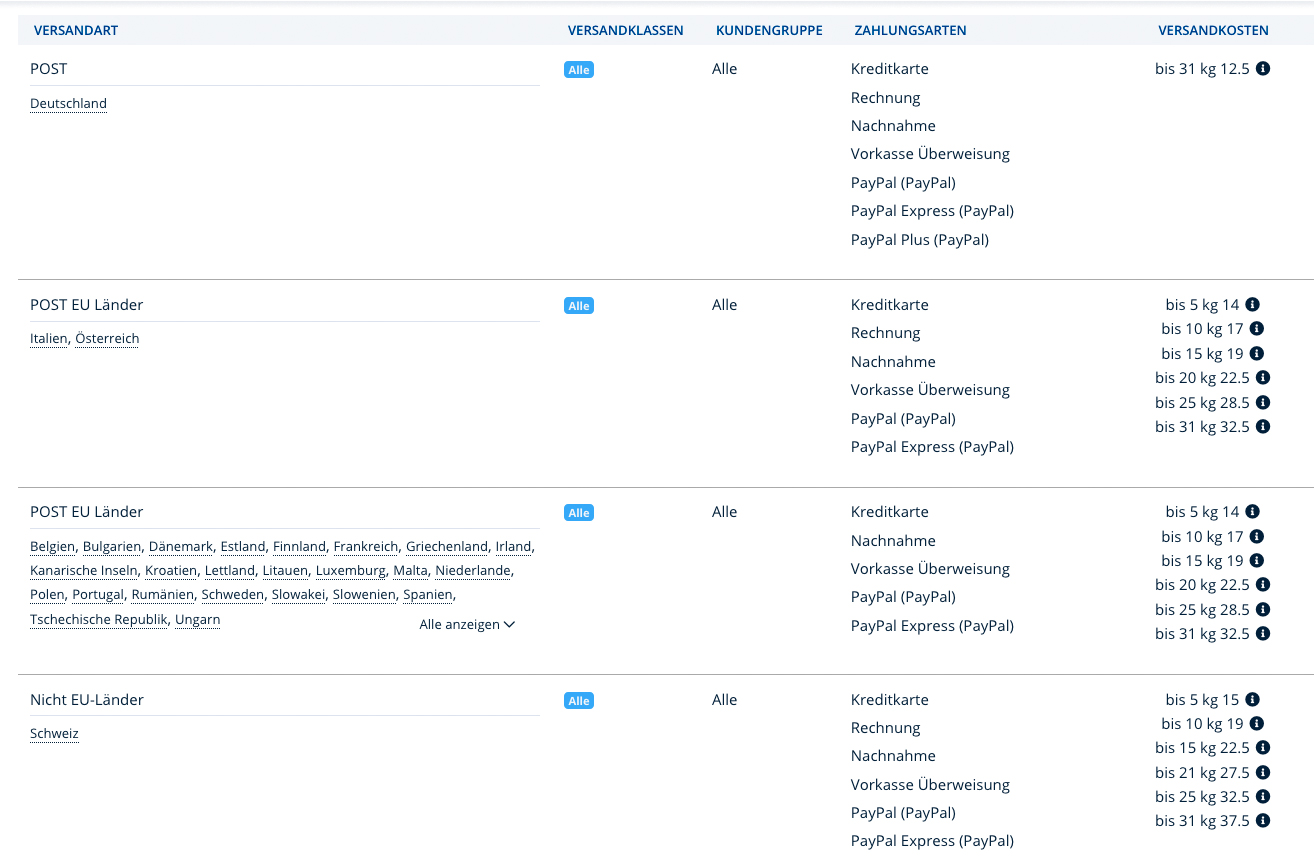Show info for bis 31 kg 37.5
The height and width of the screenshot is (866, 1314).
point(1263,821)
